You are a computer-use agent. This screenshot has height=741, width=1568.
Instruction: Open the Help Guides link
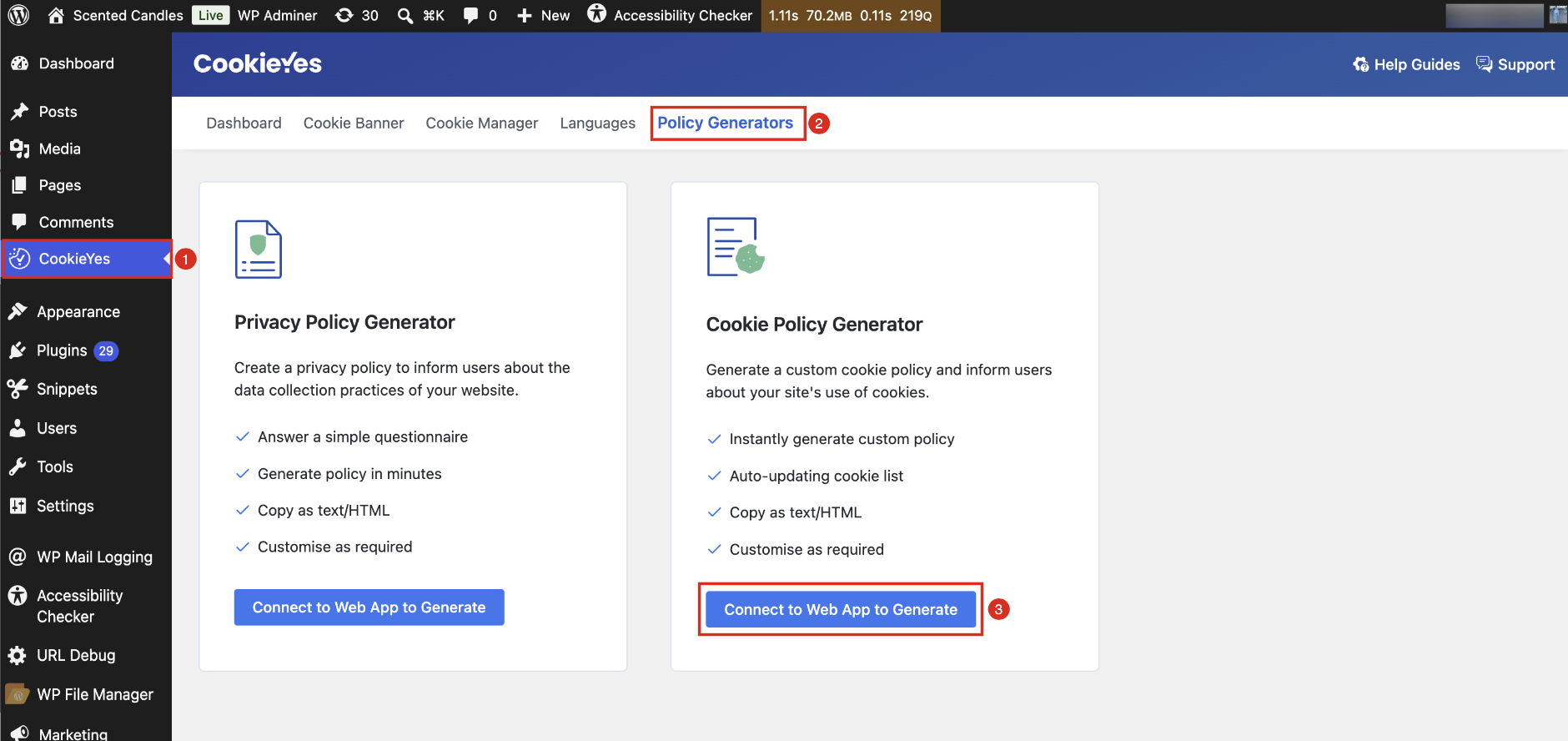pos(1417,65)
